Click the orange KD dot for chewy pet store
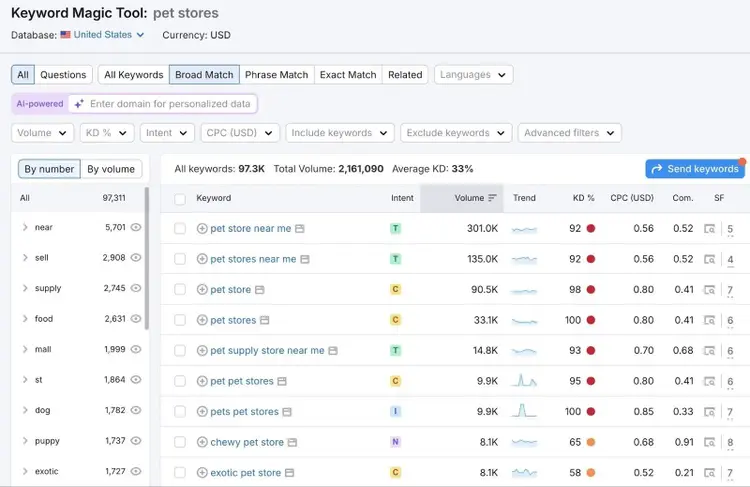The image size is (750, 487). [x=591, y=442]
